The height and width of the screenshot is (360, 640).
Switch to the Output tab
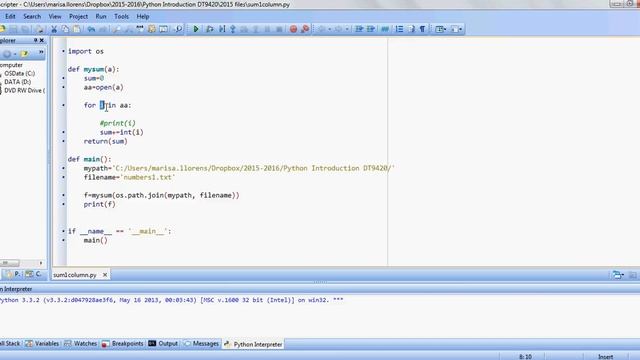coord(163,344)
